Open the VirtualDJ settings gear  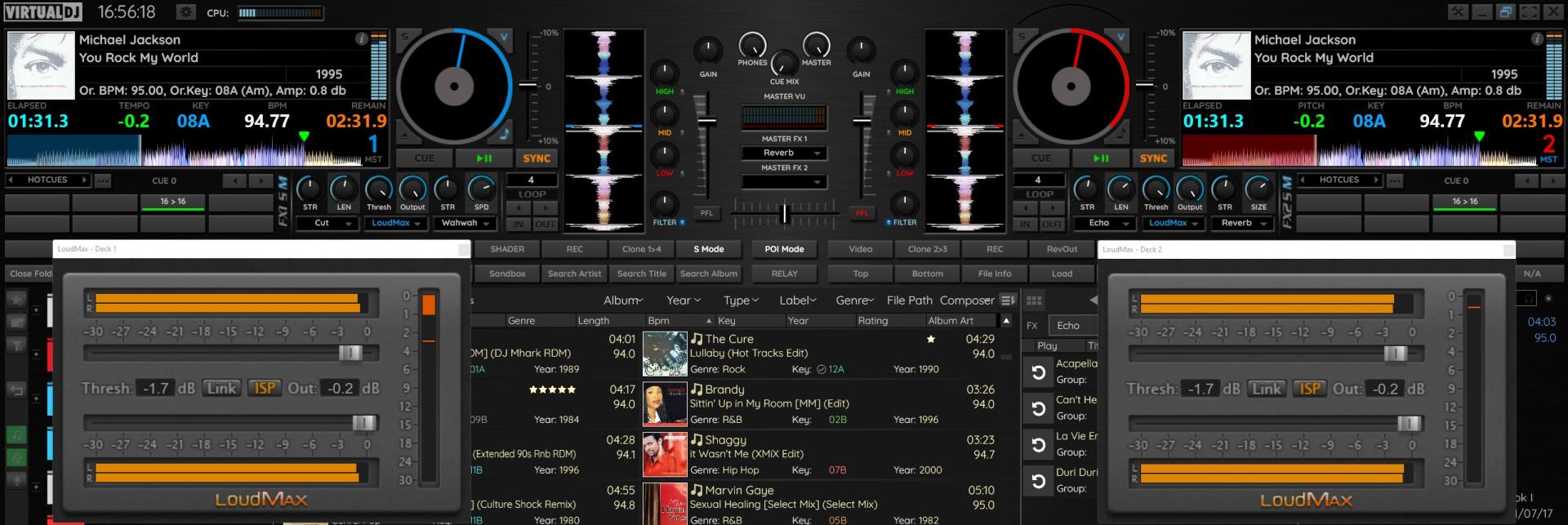186,12
